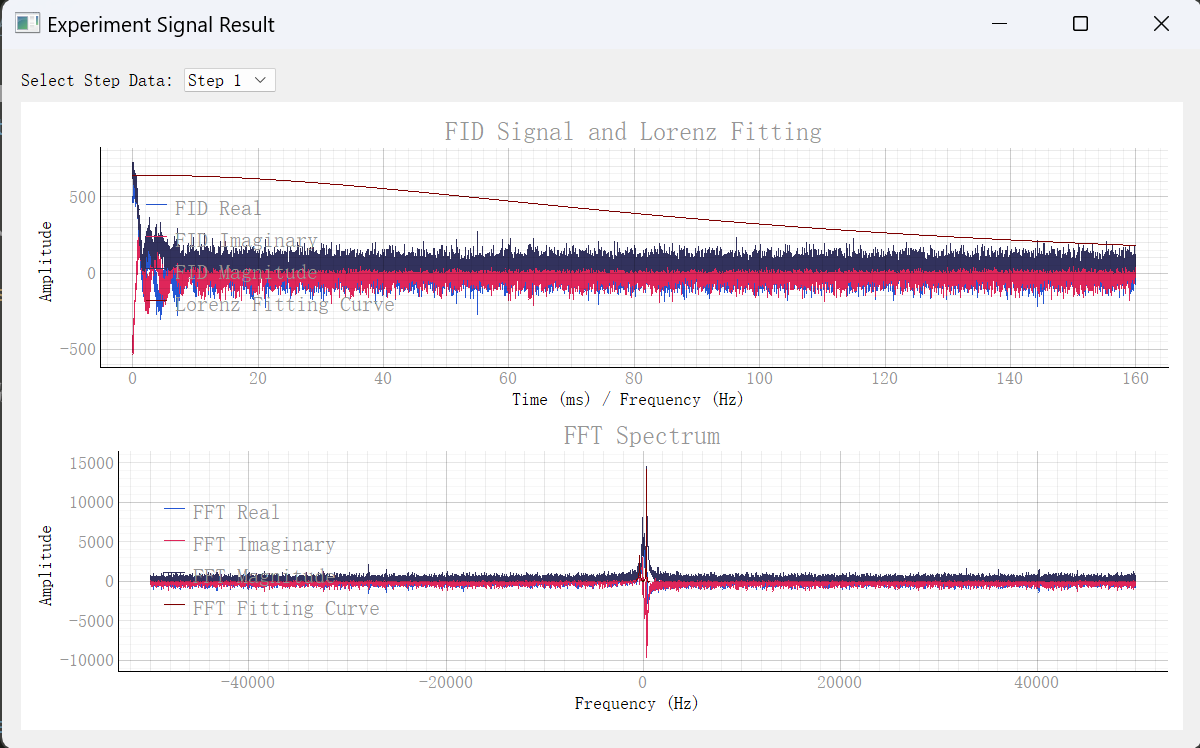
Task: Click the "Select Step Data:" label
Action: point(97,80)
